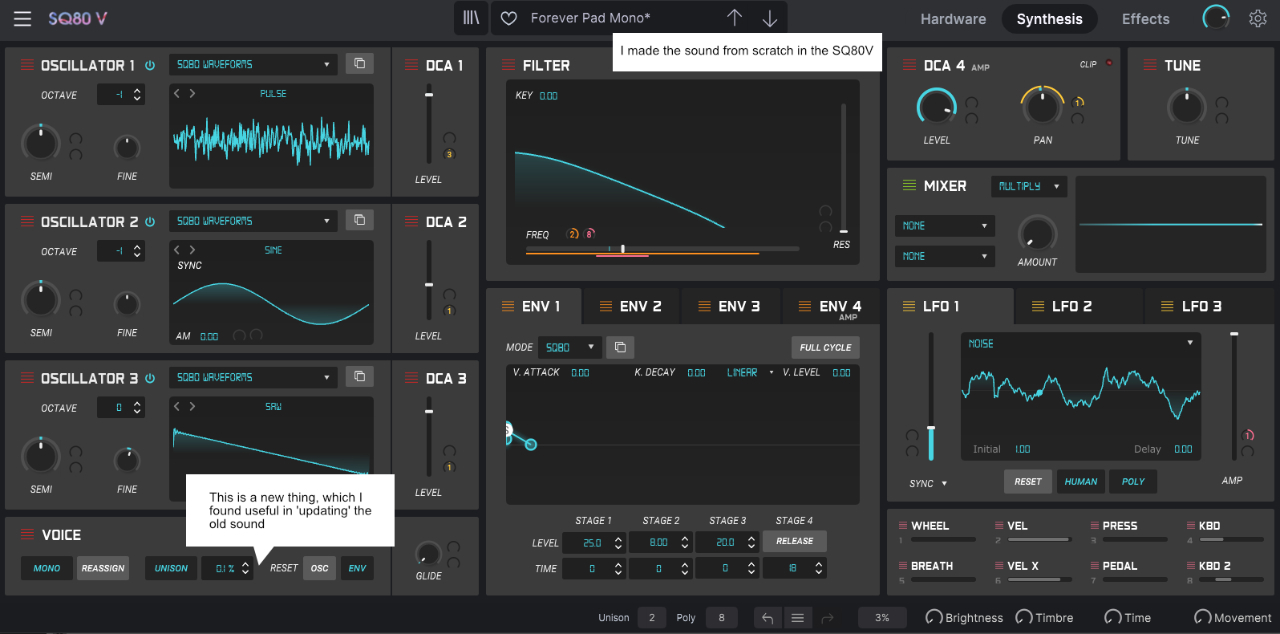Click the redo arrow in bottom bar

pos(827,618)
